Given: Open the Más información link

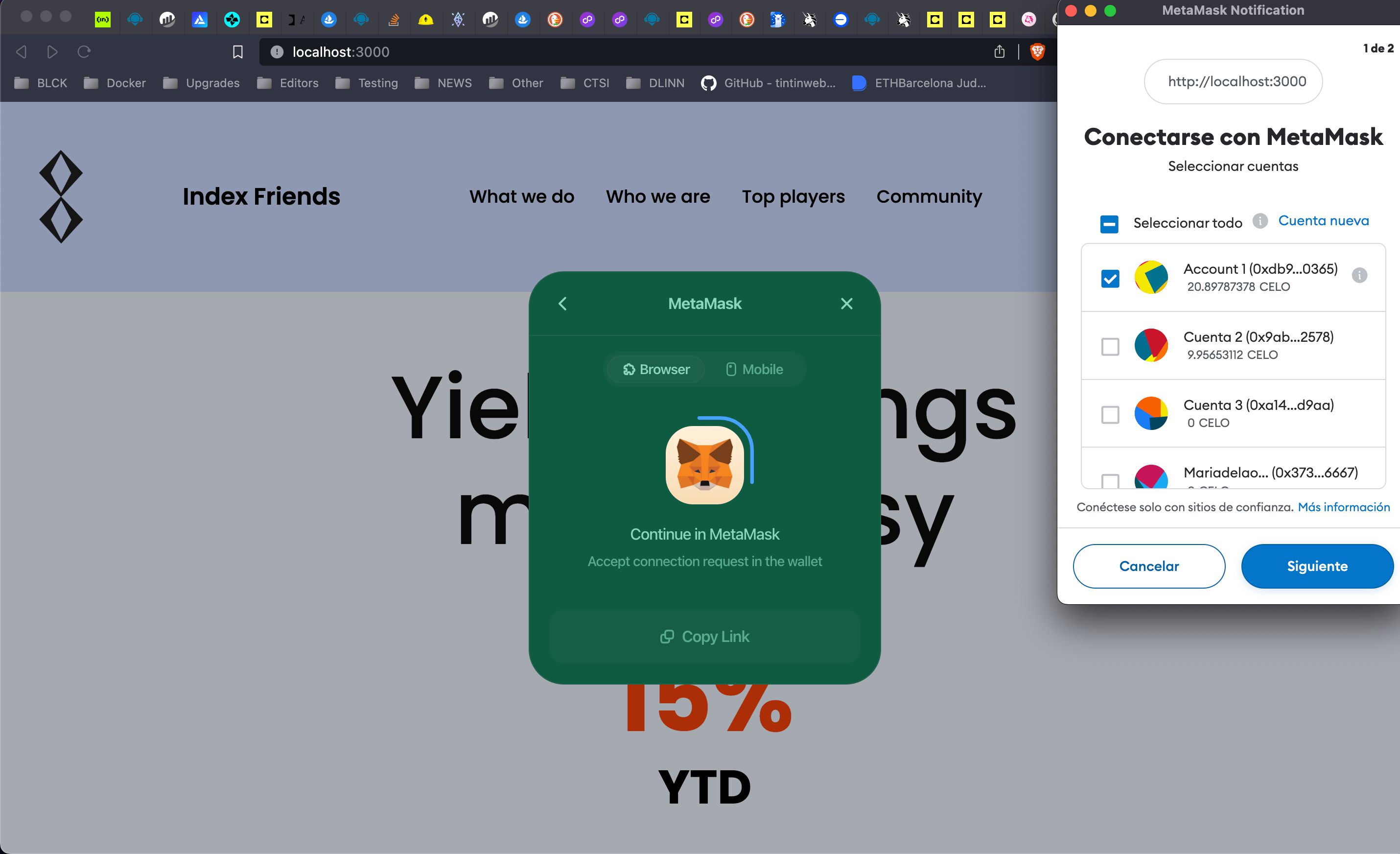Looking at the screenshot, I should click(1344, 507).
